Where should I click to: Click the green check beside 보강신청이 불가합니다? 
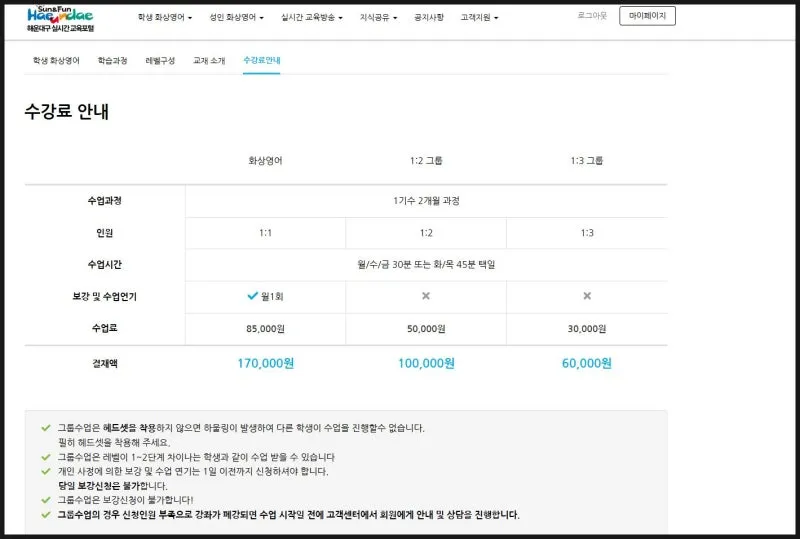[46, 500]
